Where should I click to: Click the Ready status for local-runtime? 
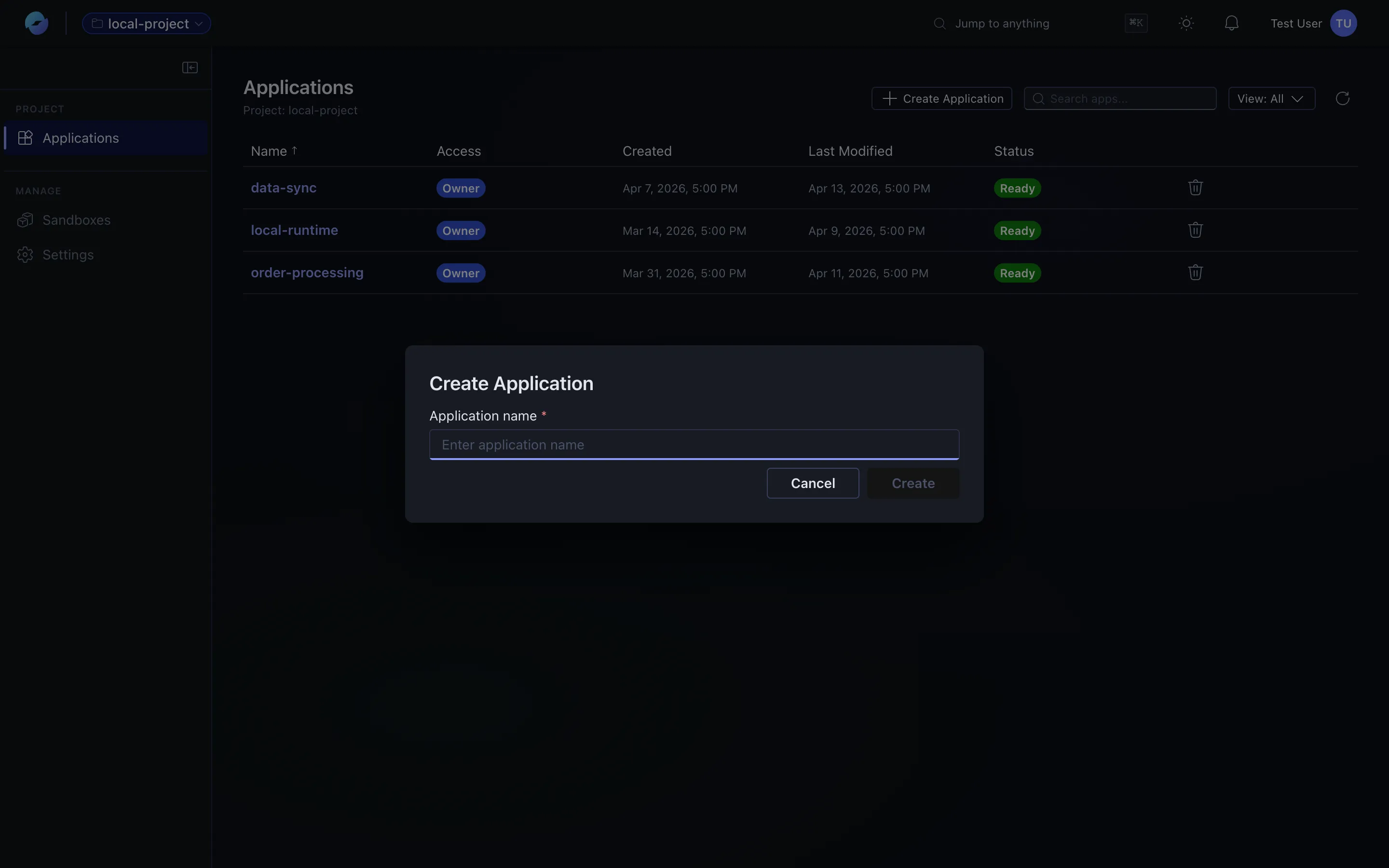[x=1017, y=231]
